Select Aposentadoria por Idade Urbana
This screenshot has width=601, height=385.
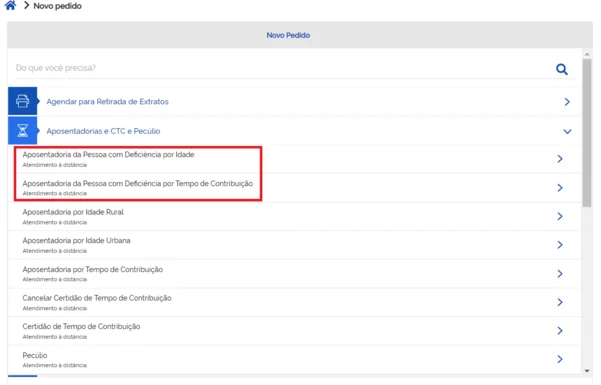[x=294, y=245]
